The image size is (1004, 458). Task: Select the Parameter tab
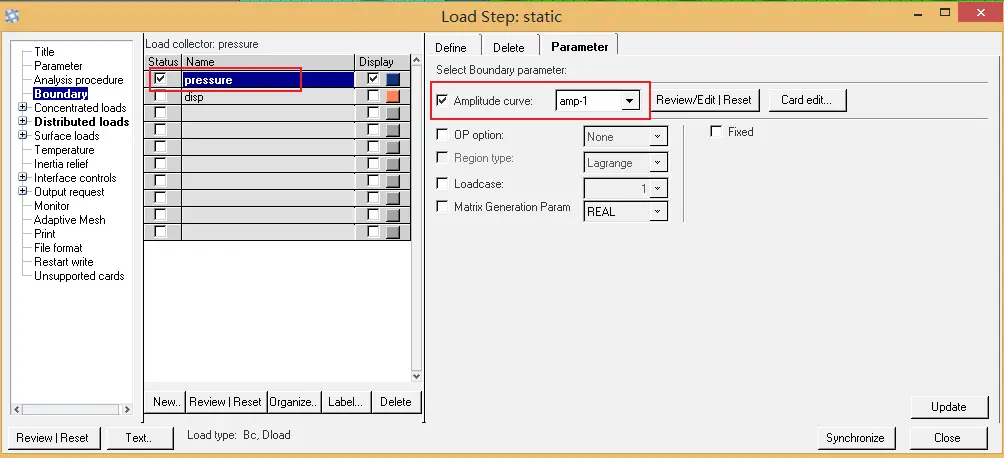579,47
